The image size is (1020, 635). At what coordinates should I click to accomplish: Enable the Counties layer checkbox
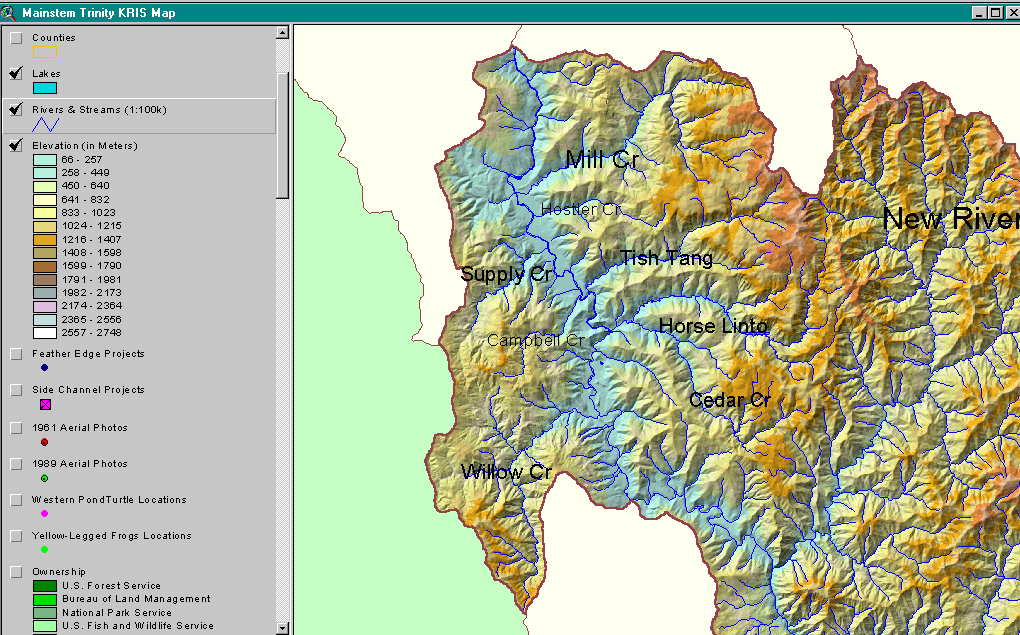(x=16, y=38)
